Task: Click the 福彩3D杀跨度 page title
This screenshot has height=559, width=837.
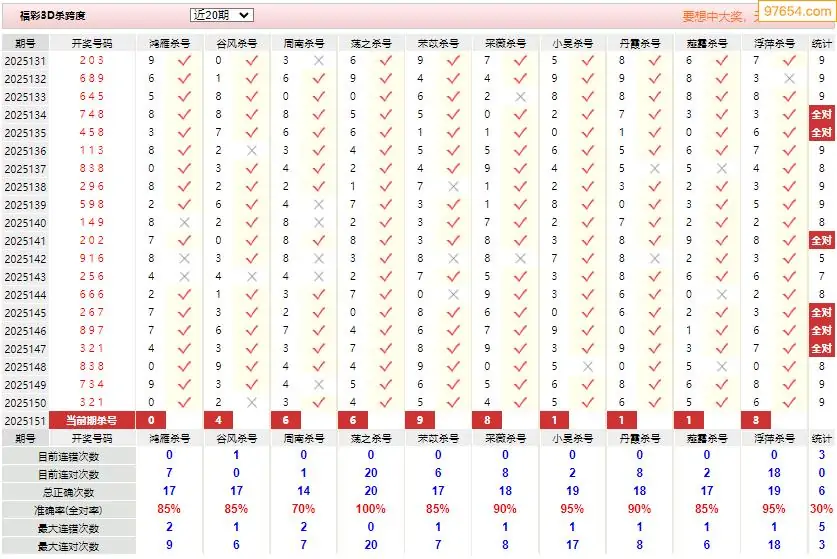Action: [x=52, y=15]
